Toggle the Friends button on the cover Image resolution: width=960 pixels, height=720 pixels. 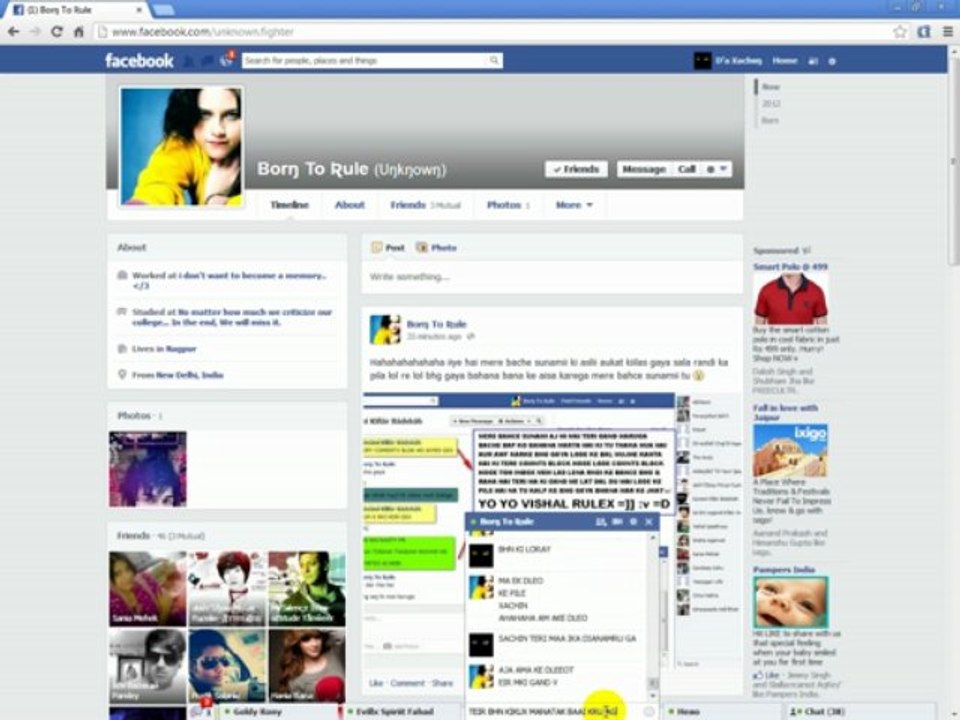click(x=576, y=169)
